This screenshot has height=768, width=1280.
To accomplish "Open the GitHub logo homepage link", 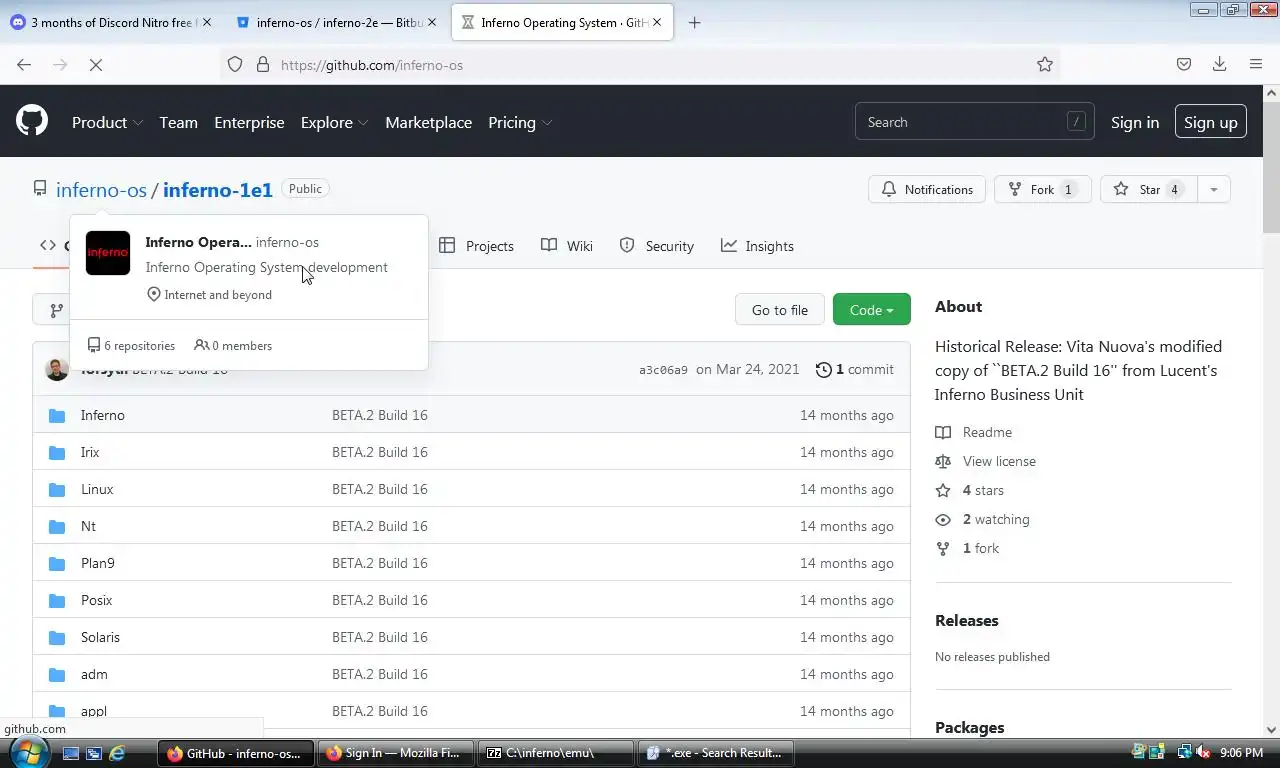I will pyautogui.click(x=32, y=121).
